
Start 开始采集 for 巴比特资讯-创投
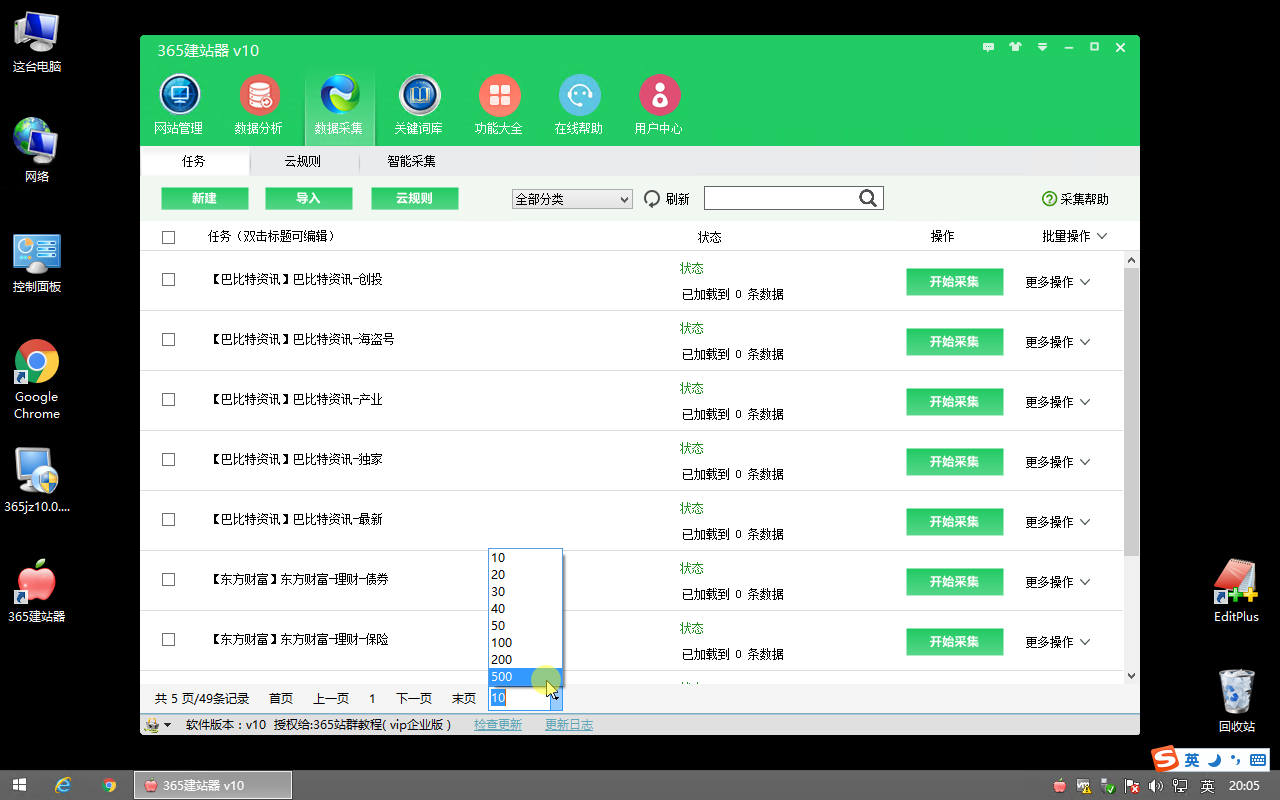[x=954, y=282]
